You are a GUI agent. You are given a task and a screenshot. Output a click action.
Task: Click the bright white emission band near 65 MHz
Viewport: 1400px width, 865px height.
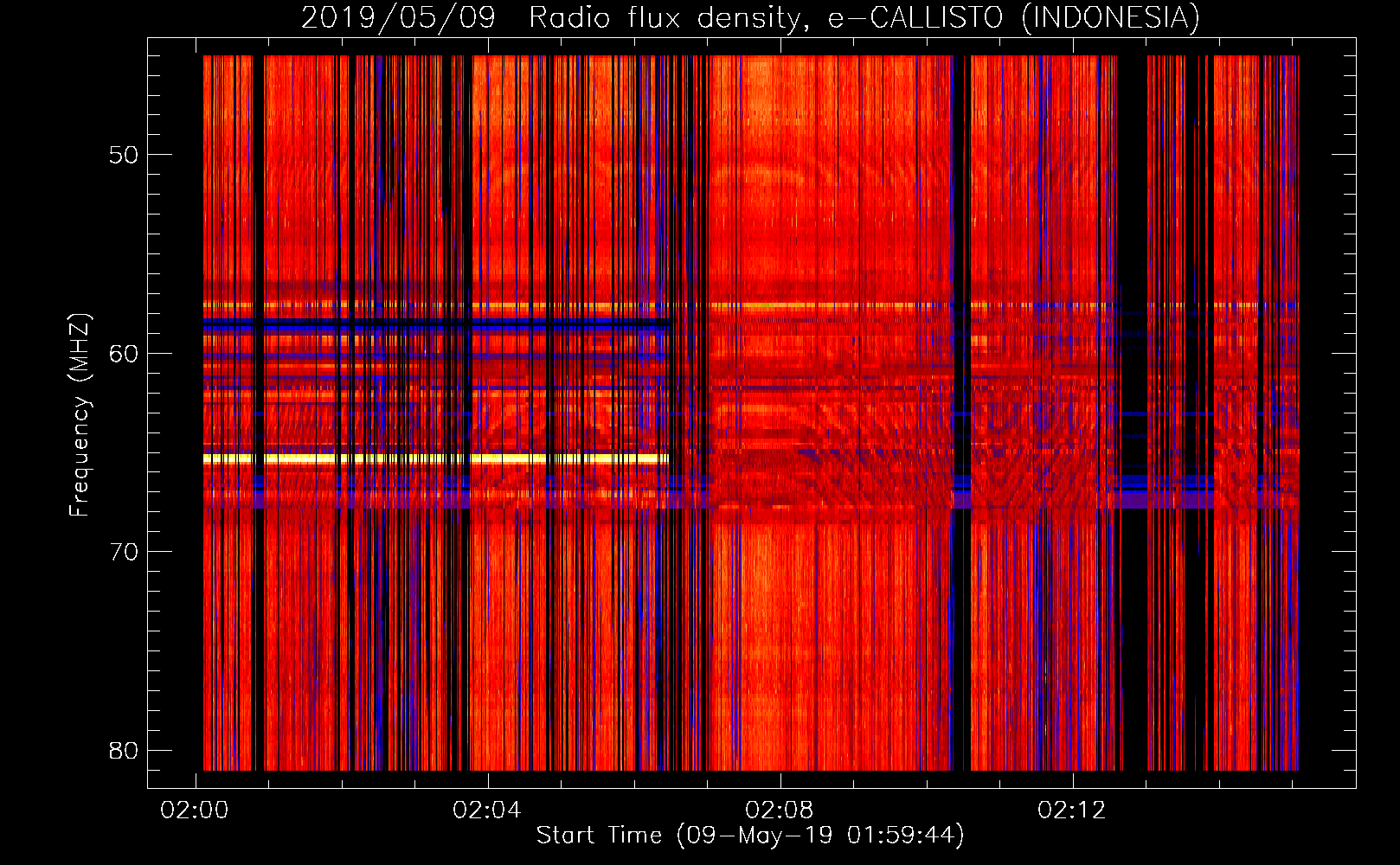(x=436, y=458)
